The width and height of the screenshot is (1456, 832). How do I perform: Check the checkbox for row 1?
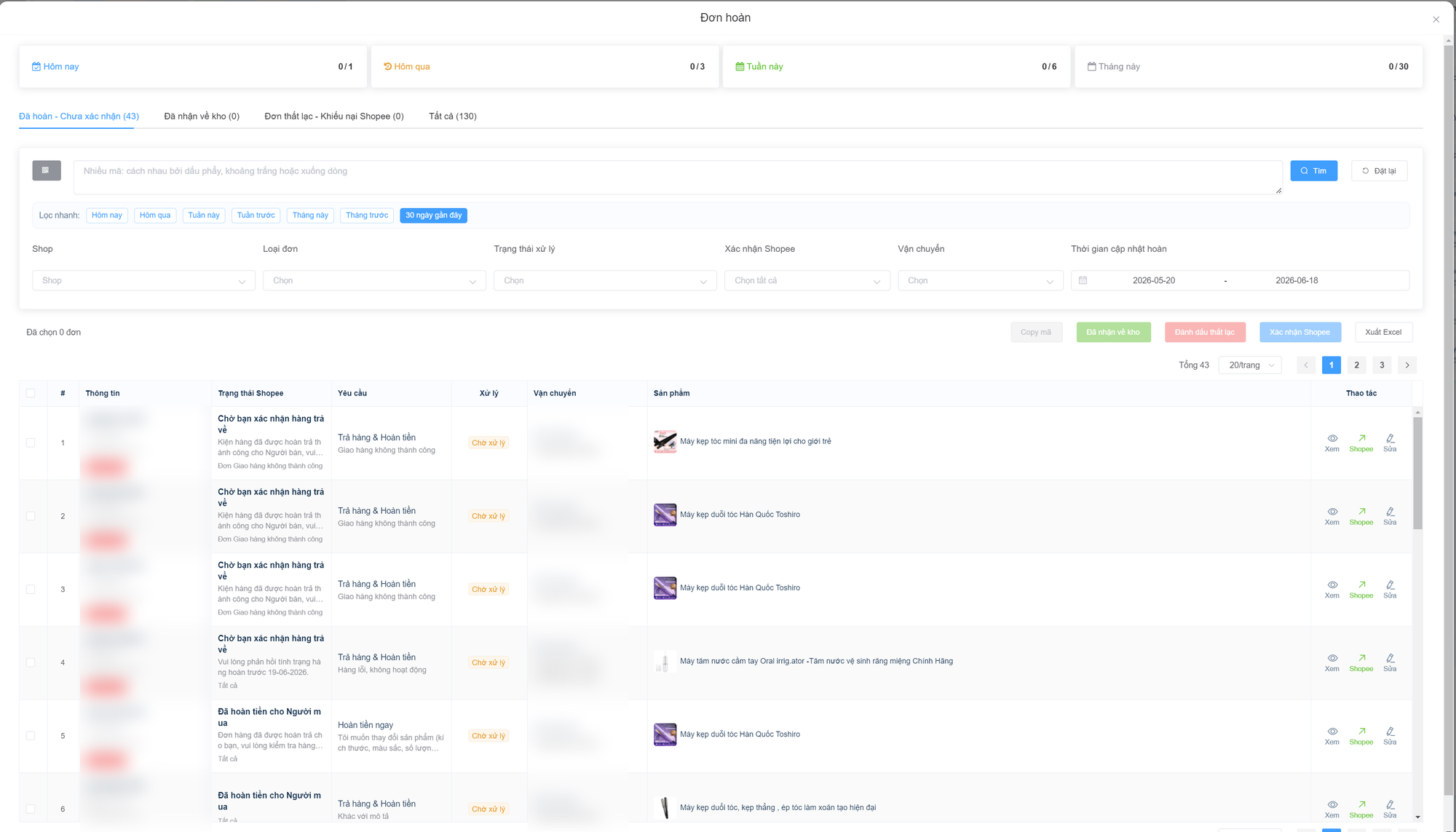coord(31,443)
